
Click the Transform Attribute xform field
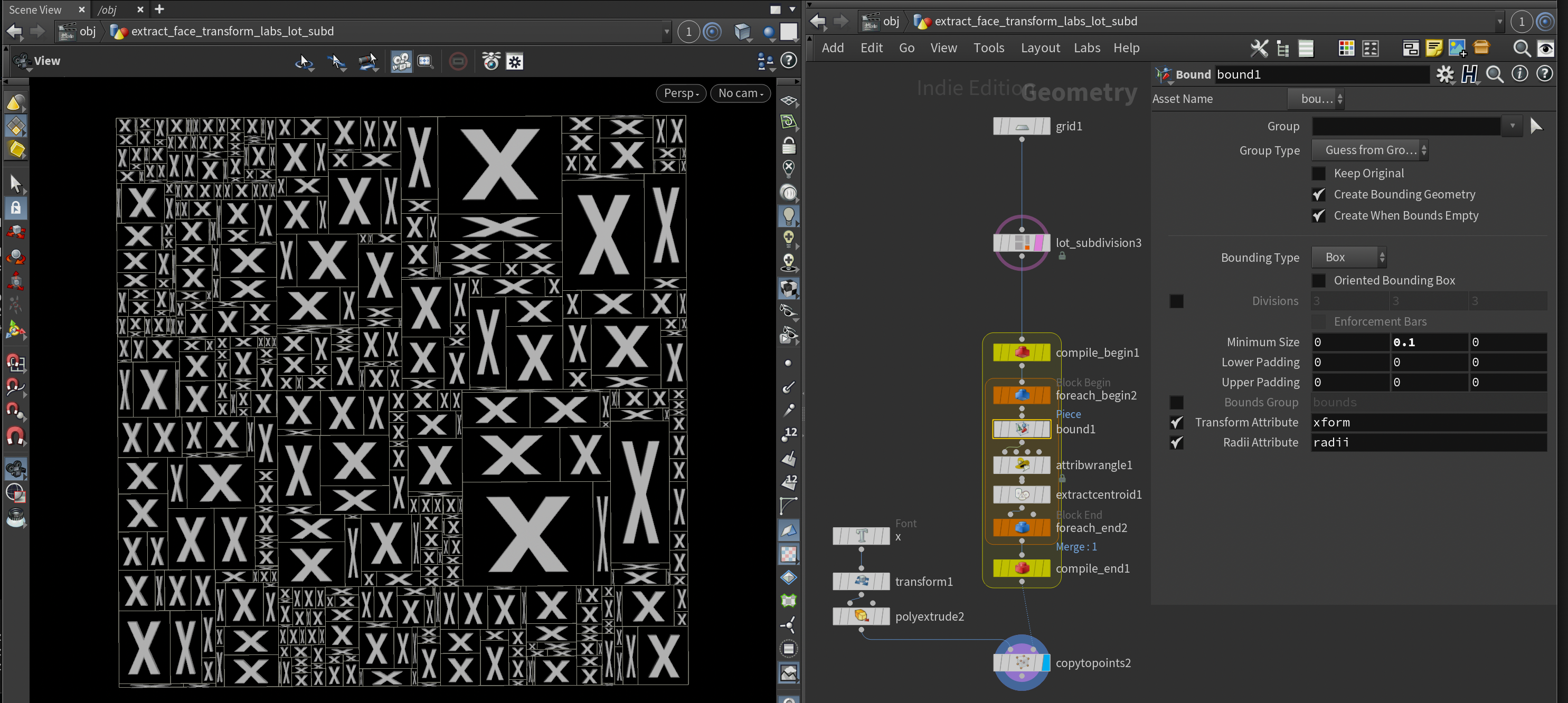tap(1428, 422)
